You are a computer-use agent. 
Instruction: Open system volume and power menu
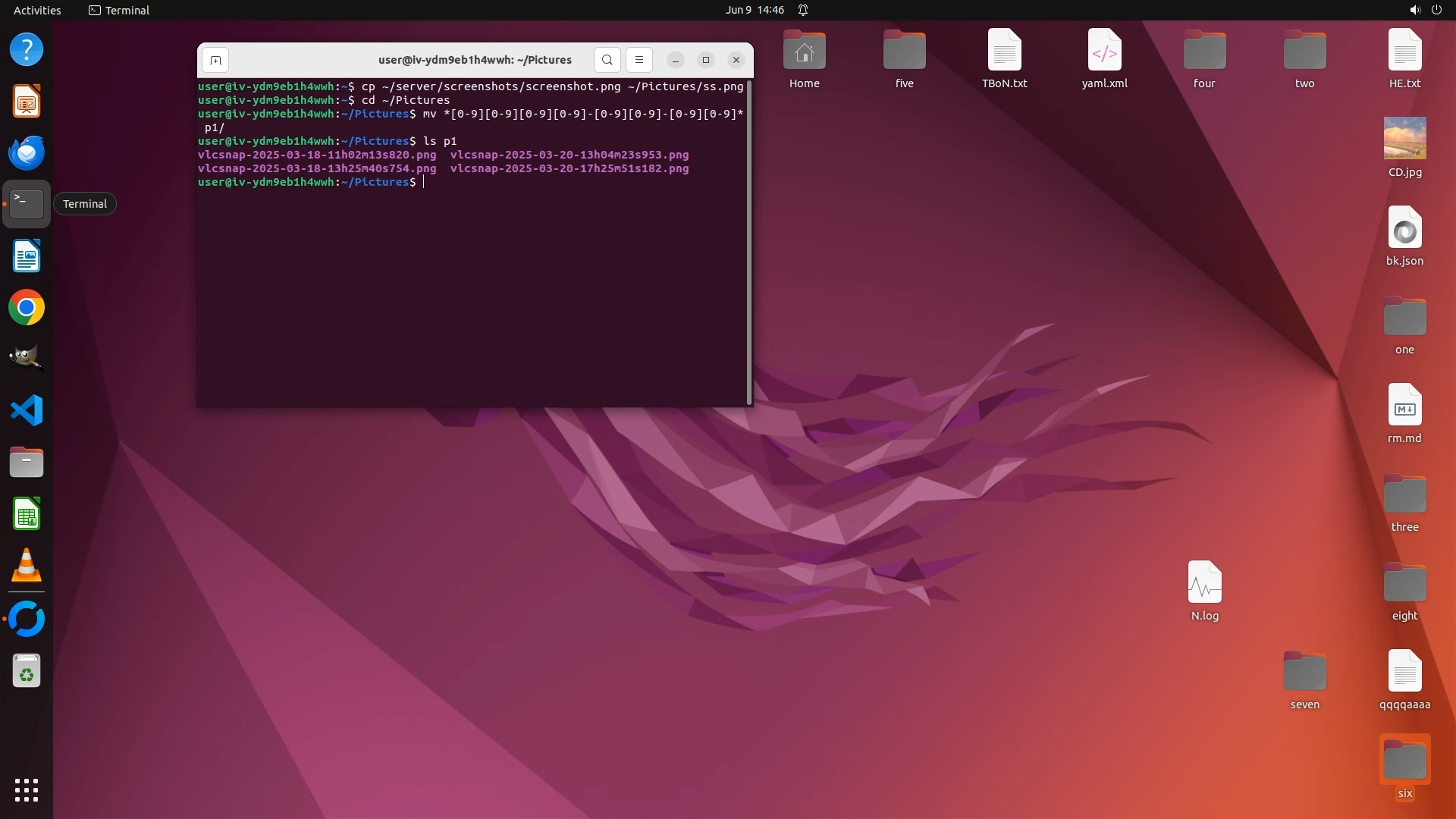1425,10
